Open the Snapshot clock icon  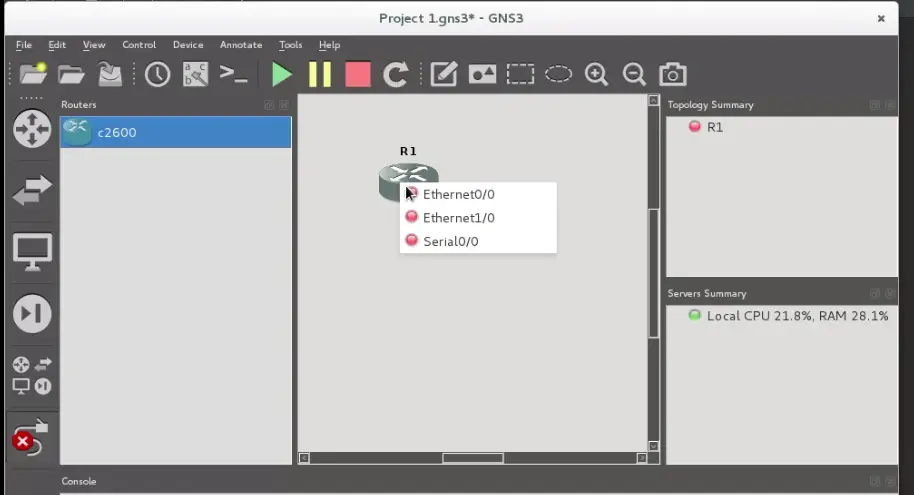click(x=157, y=75)
